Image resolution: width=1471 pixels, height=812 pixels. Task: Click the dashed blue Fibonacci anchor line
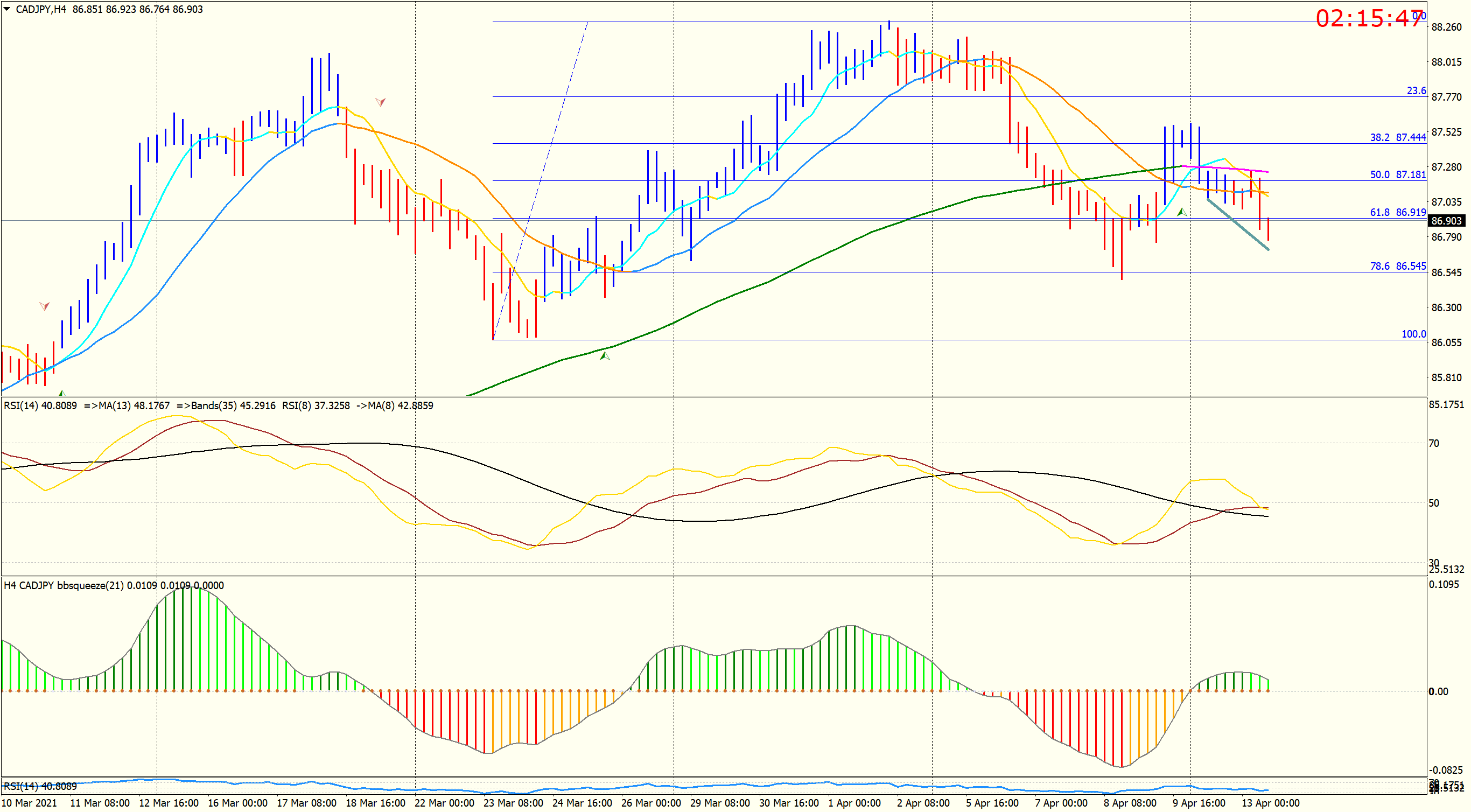pyautogui.click(x=540, y=180)
